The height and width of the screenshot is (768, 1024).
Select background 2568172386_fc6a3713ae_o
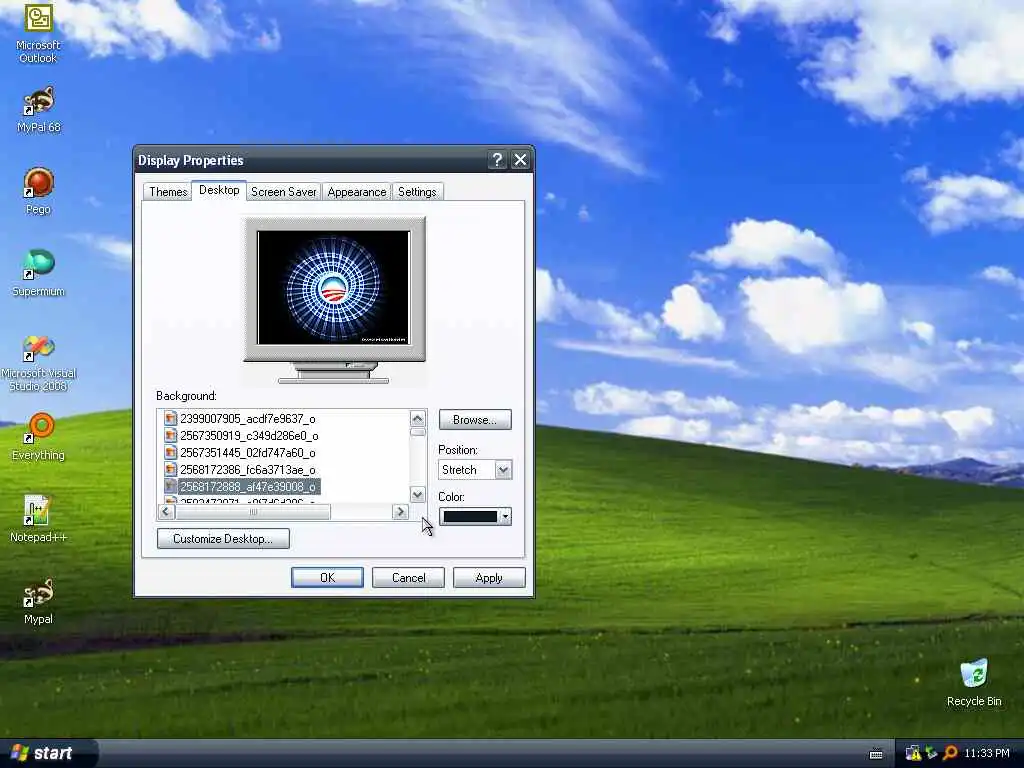pos(248,470)
